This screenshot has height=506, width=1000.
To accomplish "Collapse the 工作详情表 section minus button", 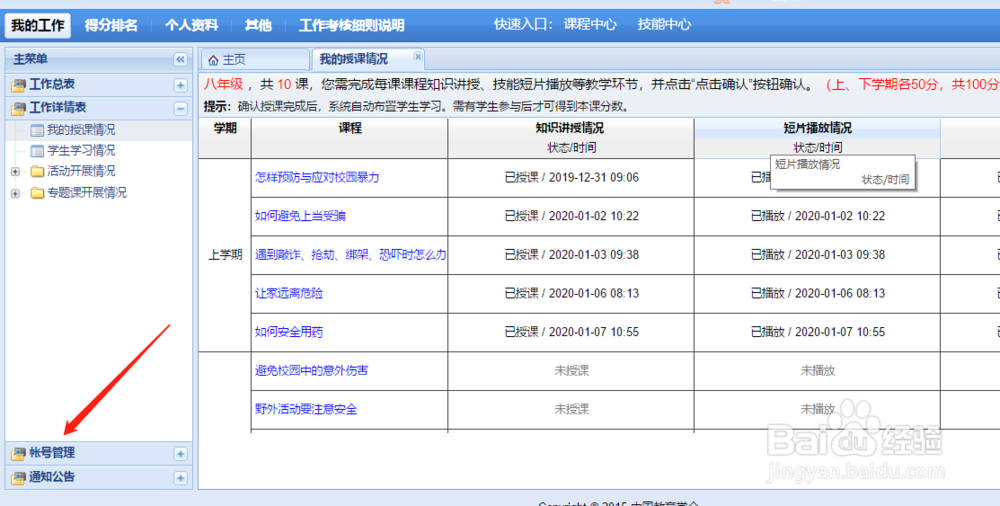I will [180, 108].
